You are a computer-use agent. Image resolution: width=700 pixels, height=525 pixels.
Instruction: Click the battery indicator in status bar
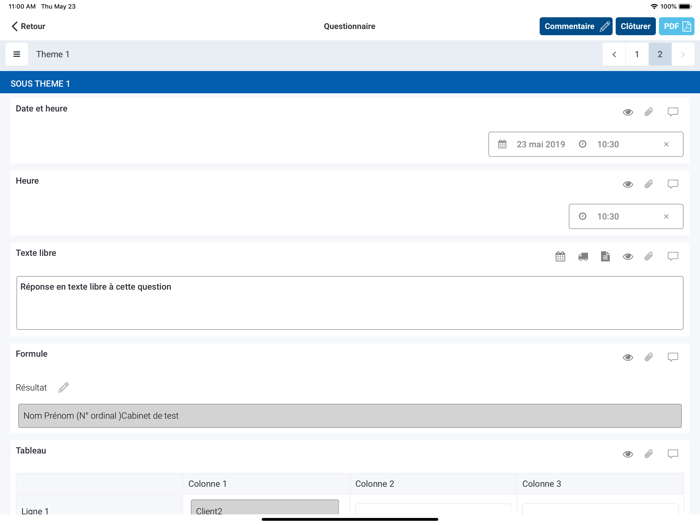coord(685,6)
